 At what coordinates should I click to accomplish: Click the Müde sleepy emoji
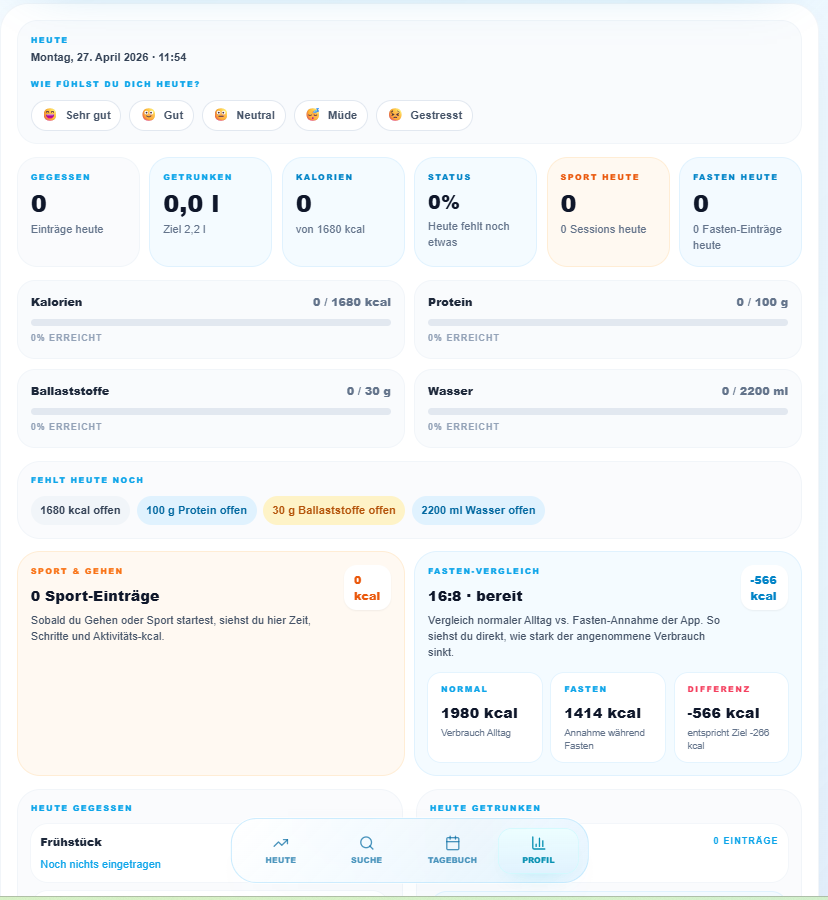[313, 115]
